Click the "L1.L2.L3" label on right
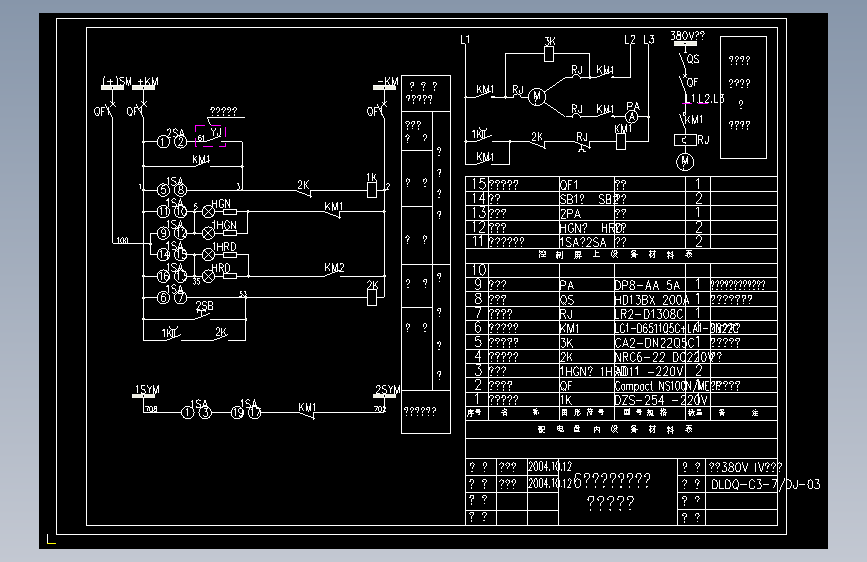This screenshot has height=562, width=867. point(704,98)
